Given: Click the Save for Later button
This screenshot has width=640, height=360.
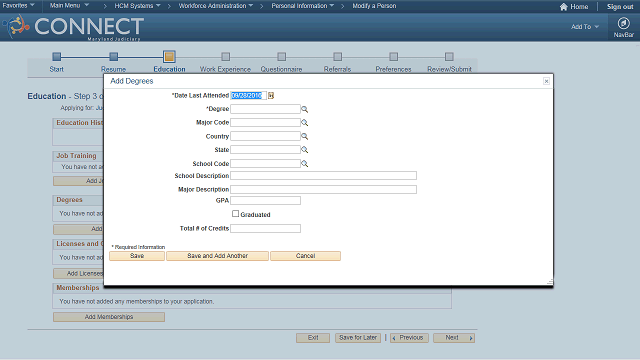Looking at the screenshot, I should [x=358, y=338].
